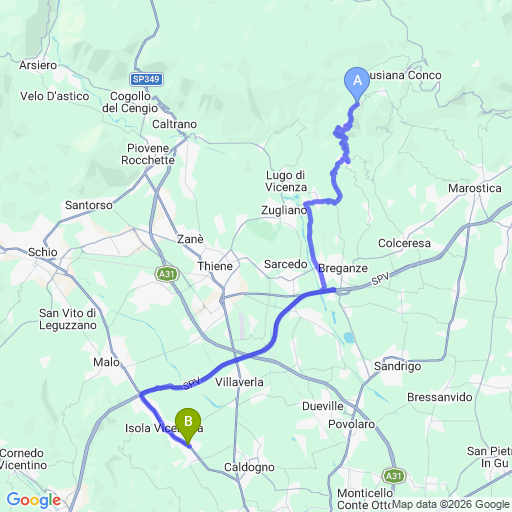Image resolution: width=512 pixels, height=512 pixels.
Task: Click the Breganze label on route
Action: [x=343, y=268]
